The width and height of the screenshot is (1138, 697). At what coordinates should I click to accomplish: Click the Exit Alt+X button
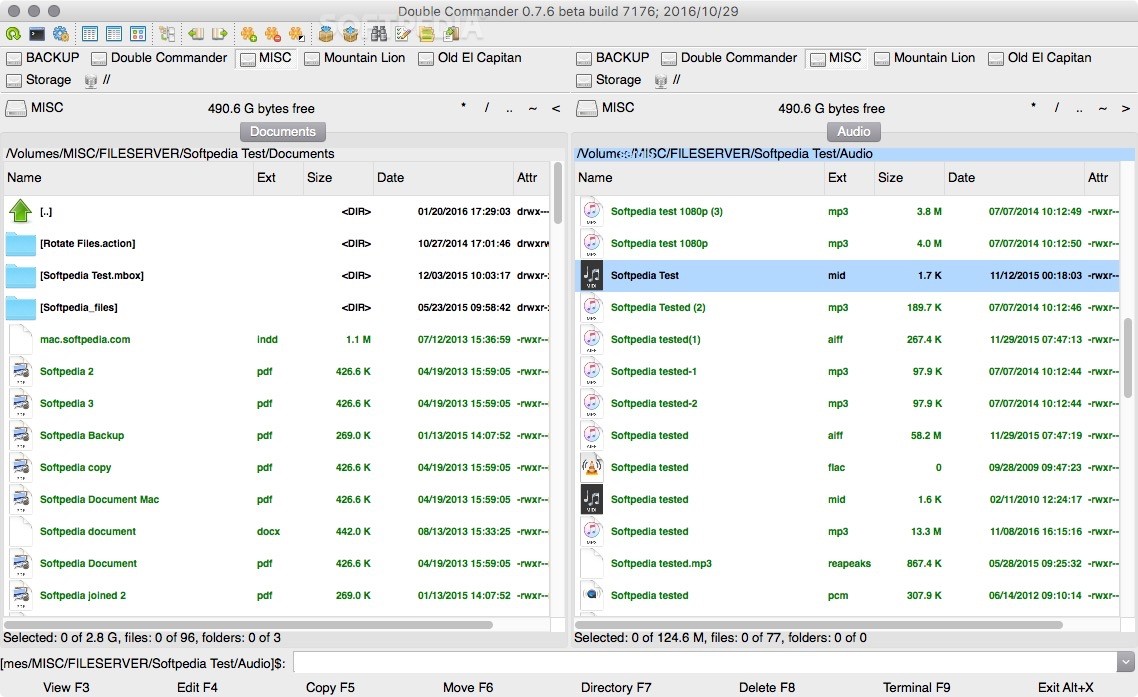tap(1065, 688)
